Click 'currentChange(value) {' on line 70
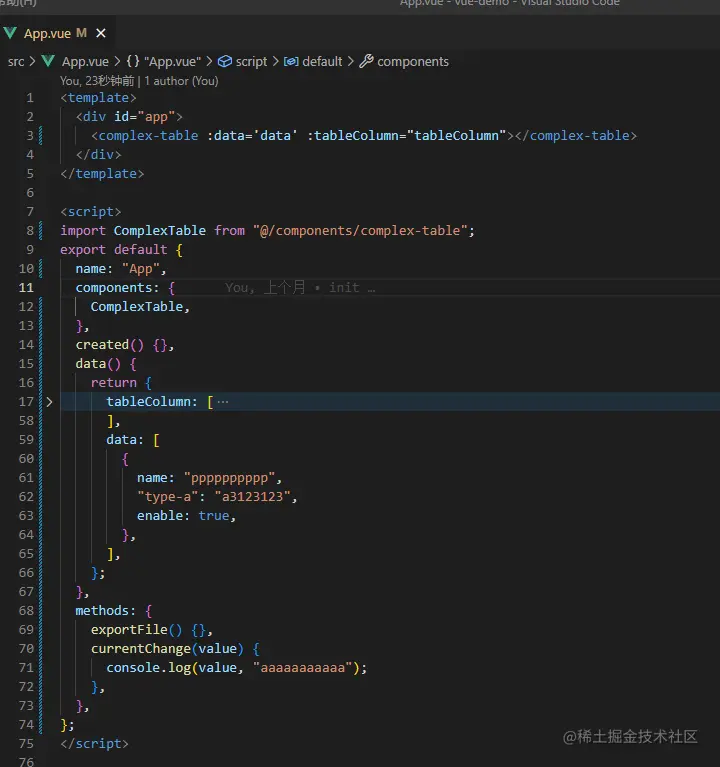 pyautogui.click(x=175, y=649)
